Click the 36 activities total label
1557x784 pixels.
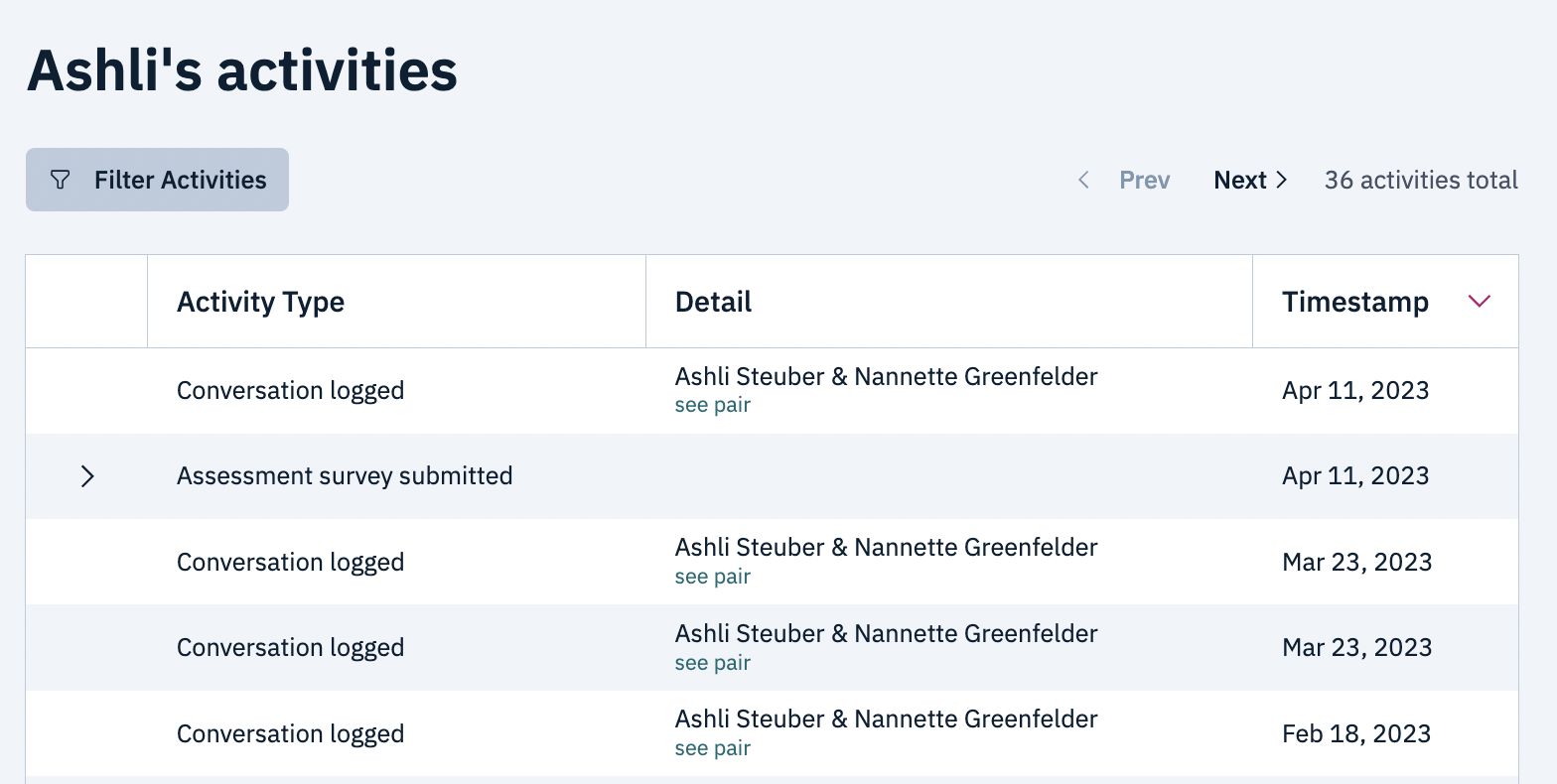coord(1421,180)
